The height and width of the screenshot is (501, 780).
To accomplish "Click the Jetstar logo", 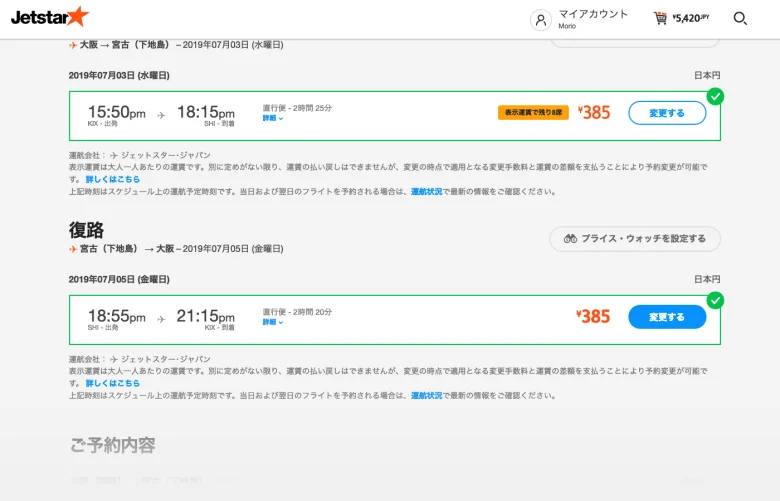I will (50, 17).
